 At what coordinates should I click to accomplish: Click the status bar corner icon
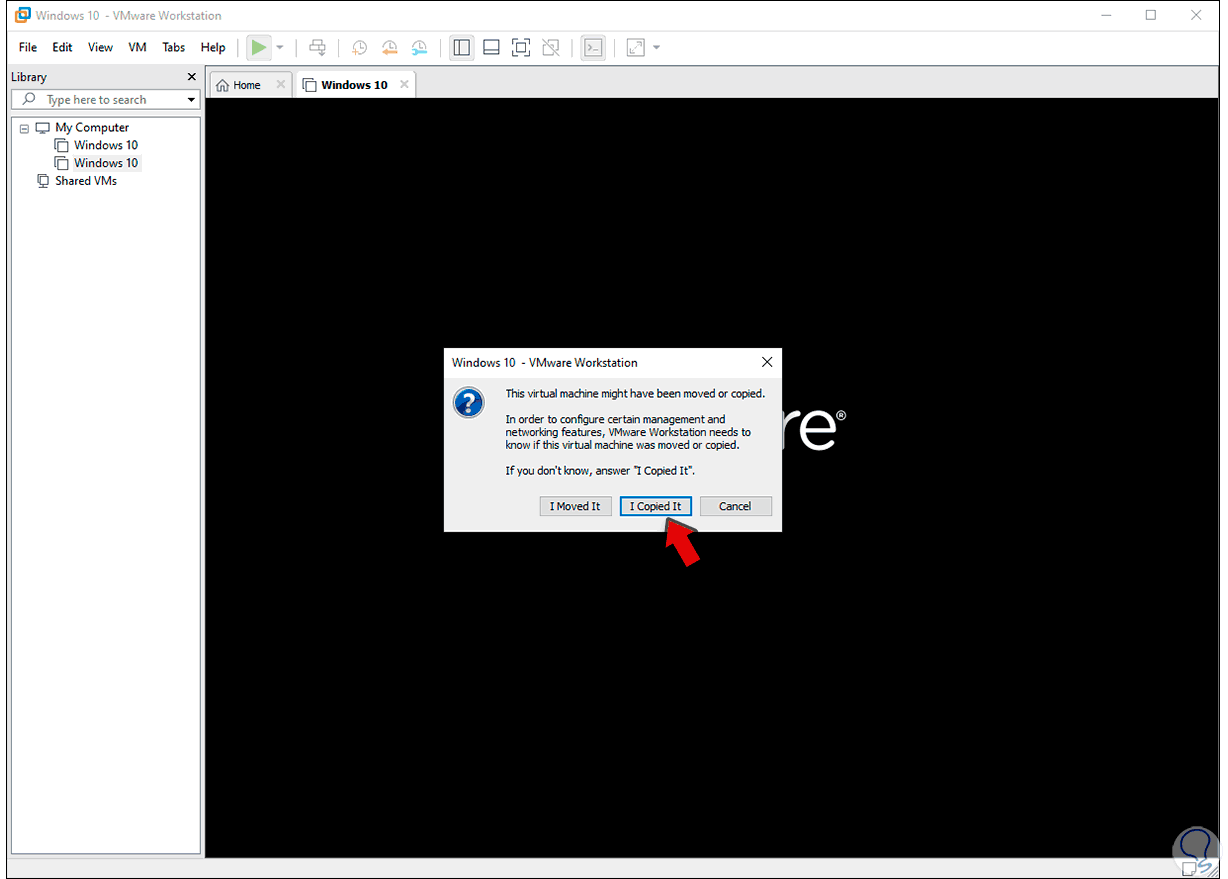[x=1191, y=870]
